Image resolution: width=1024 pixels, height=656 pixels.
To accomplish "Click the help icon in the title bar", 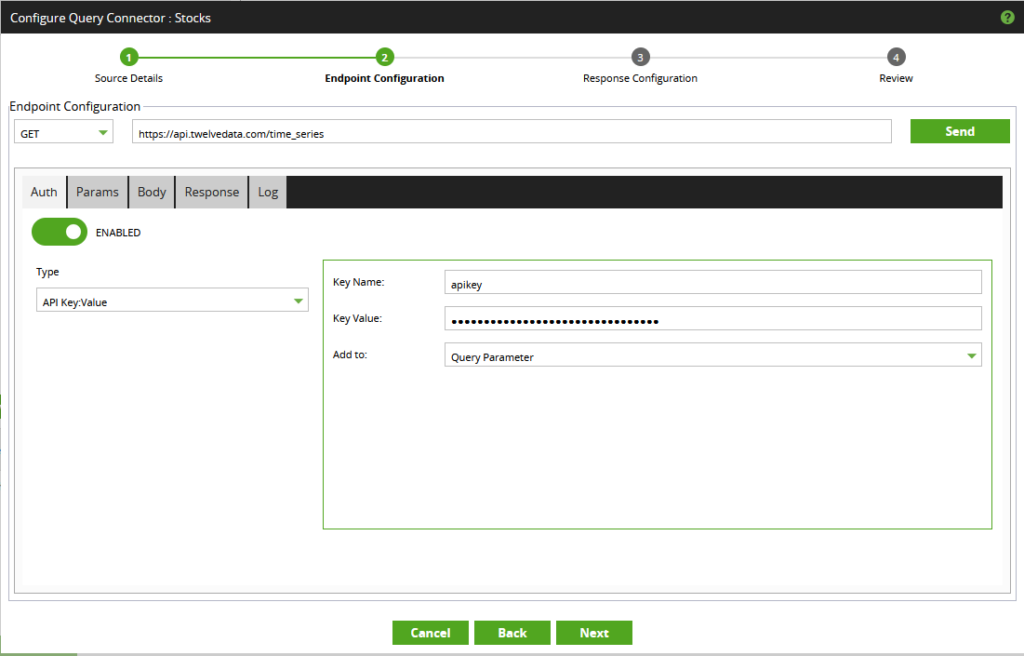I will click(x=1008, y=17).
